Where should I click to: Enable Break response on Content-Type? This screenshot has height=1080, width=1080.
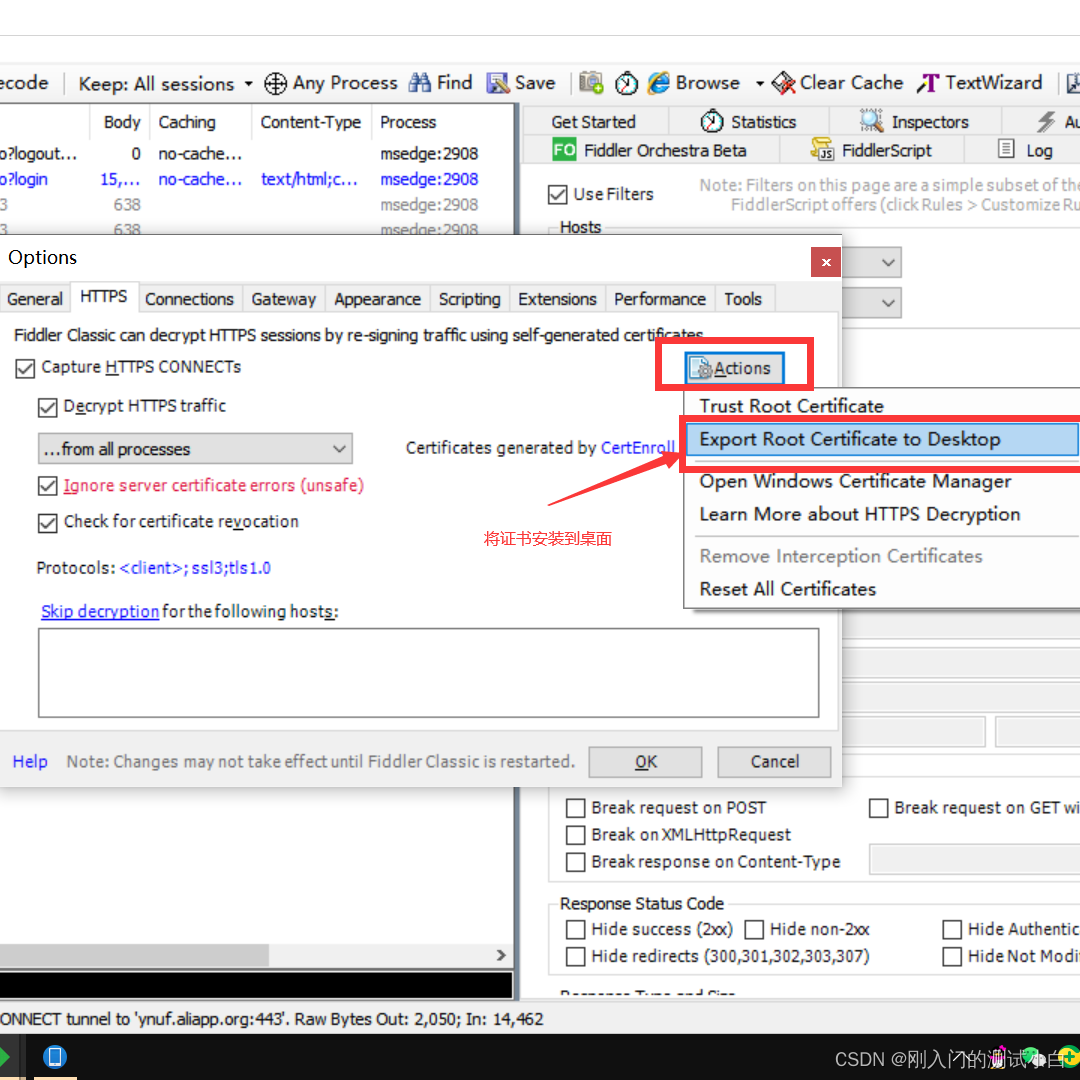coord(575,862)
